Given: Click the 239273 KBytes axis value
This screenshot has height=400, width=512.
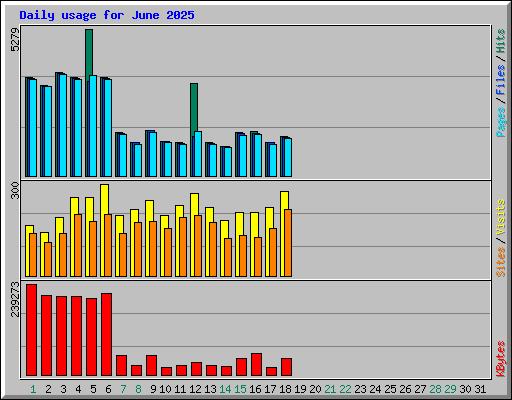Looking at the screenshot, I should (15, 299).
